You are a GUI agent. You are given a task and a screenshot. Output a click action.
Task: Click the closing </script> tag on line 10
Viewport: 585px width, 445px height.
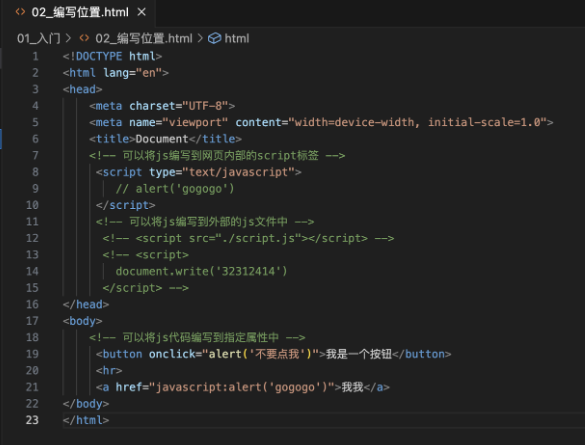coord(125,205)
